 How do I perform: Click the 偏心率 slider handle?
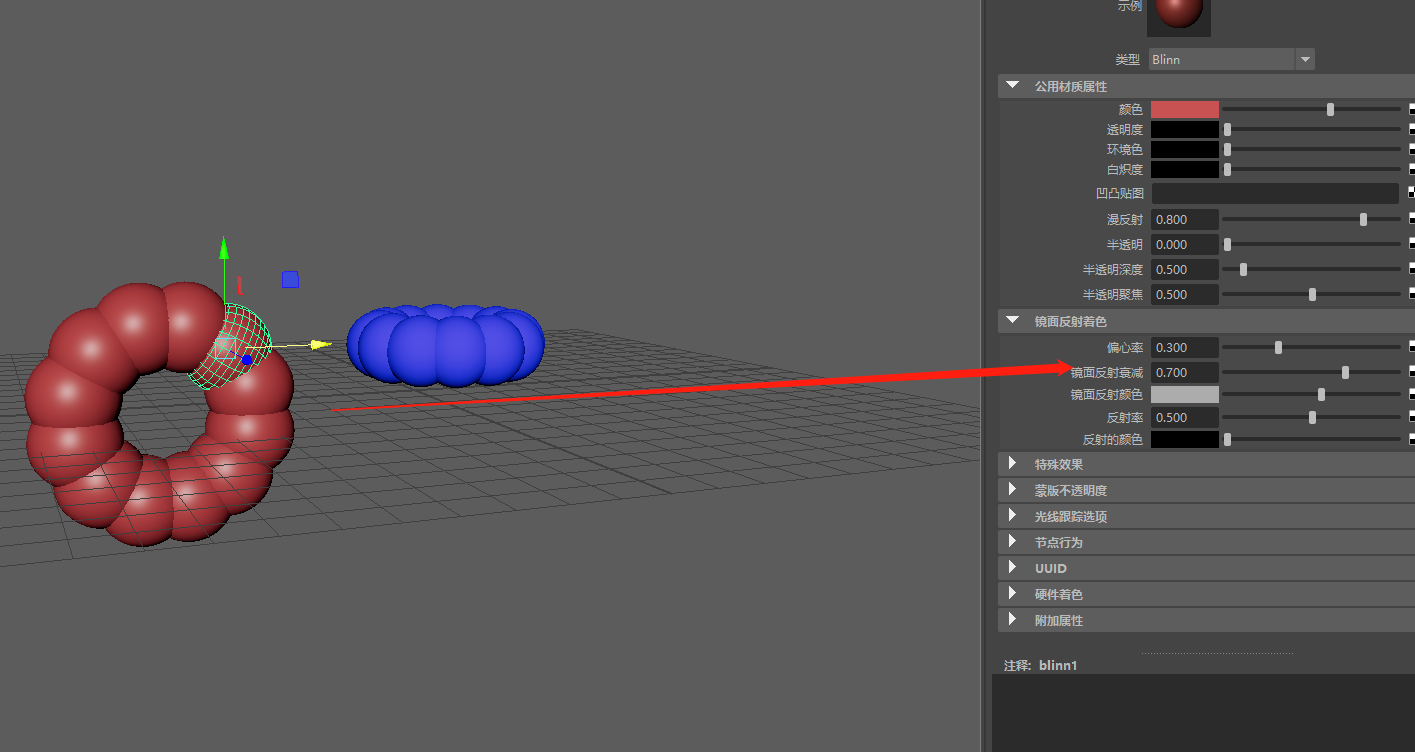[x=1278, y=348]
